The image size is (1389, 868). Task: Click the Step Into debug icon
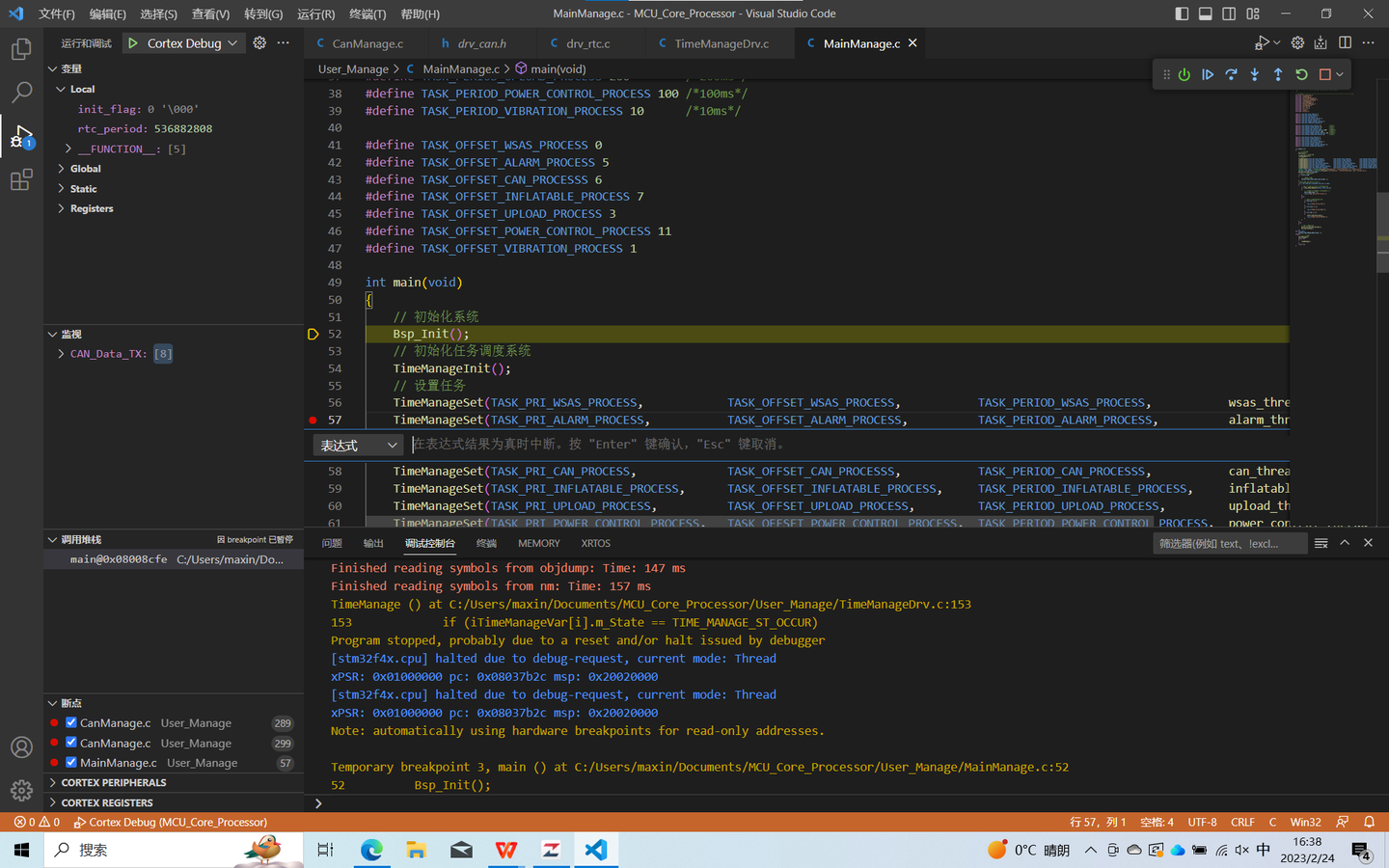tap(1255, 74)
